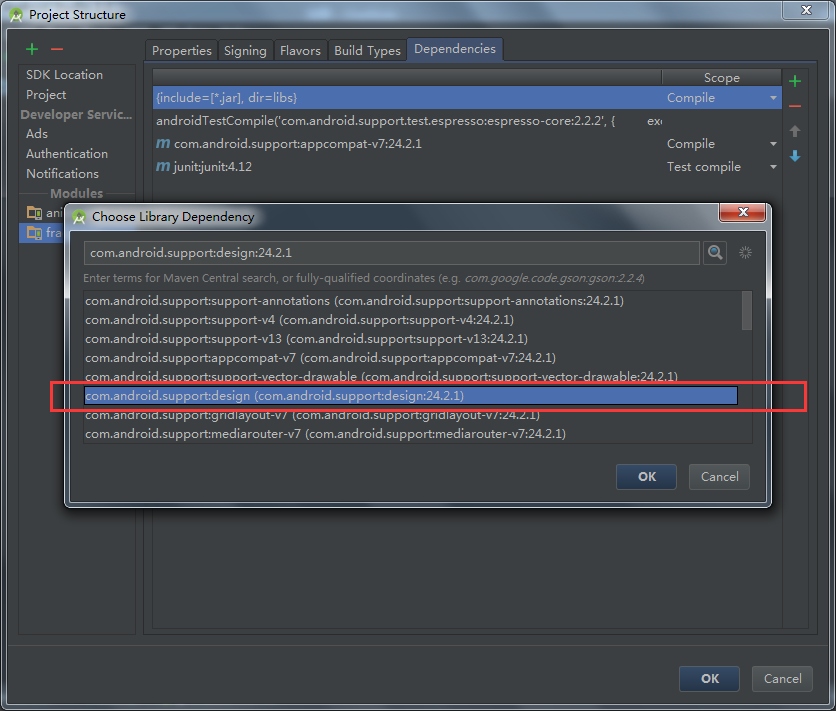Viewport: 836px width, 711px height.
Task: Cancel the Choose Library Dependency dialog
Action: (719, 476)
